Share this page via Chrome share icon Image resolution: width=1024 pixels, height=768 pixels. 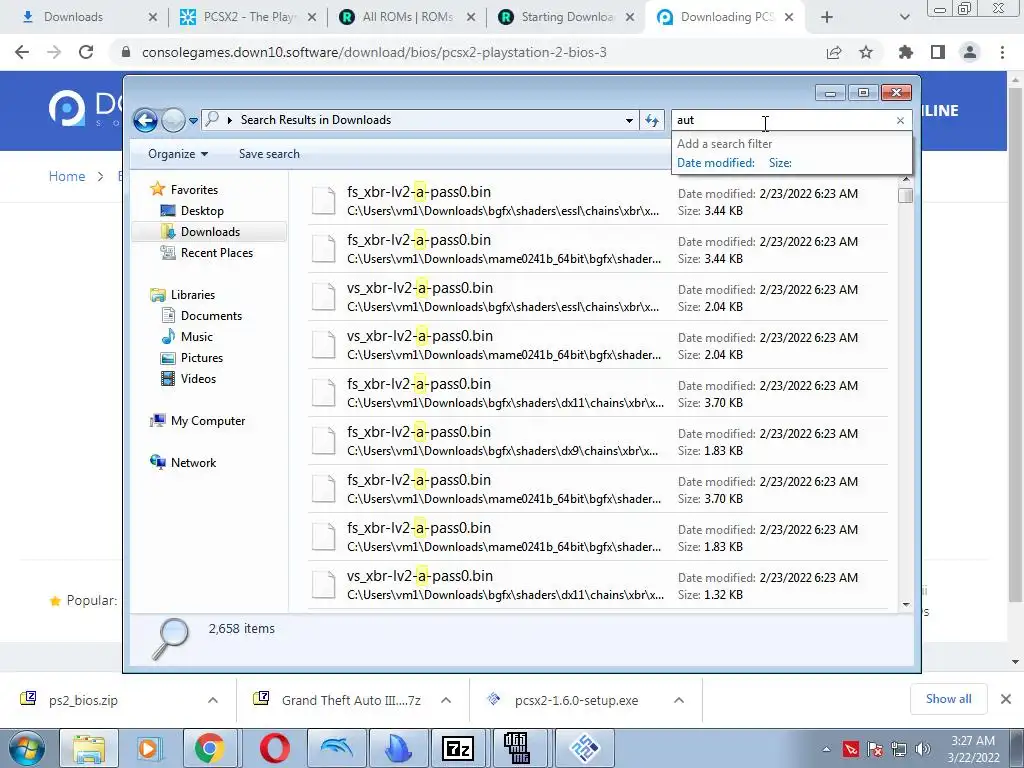pyautogui.click(x=834, y=52)
